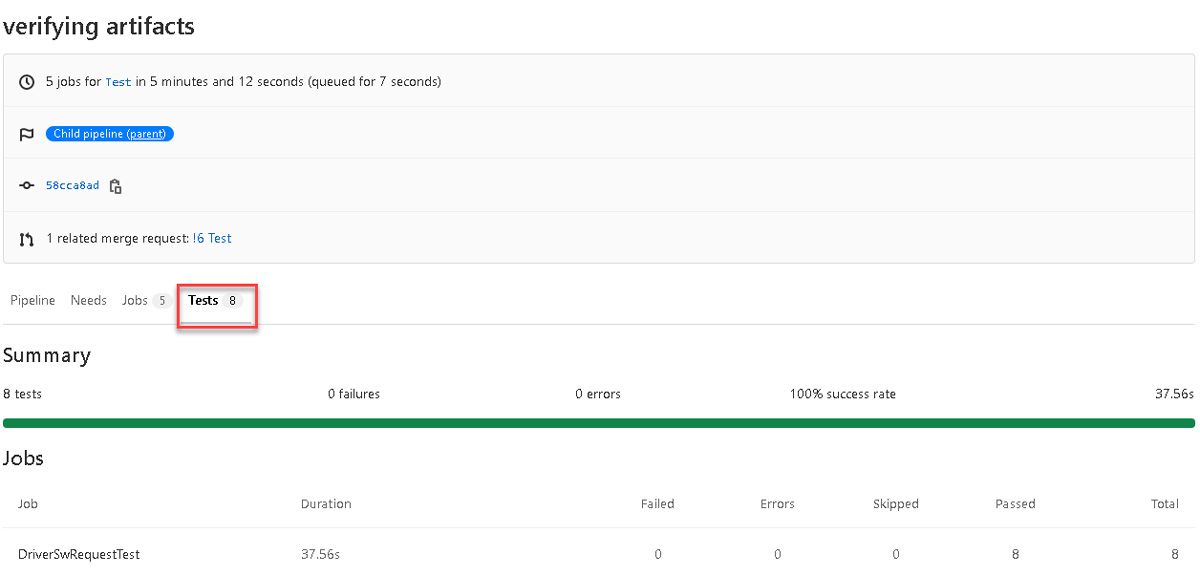Image resolution: width=1200 pixels, height=576 pixels.
Task: Click the clock duration icon
Action: [27, 82]
